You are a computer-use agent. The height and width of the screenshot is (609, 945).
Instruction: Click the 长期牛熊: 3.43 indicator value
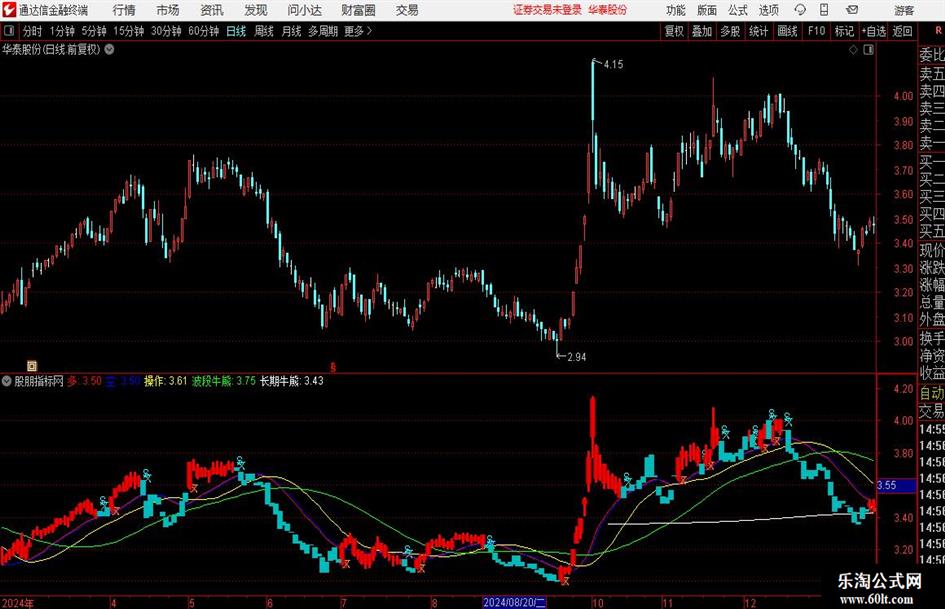click(292, 381)
